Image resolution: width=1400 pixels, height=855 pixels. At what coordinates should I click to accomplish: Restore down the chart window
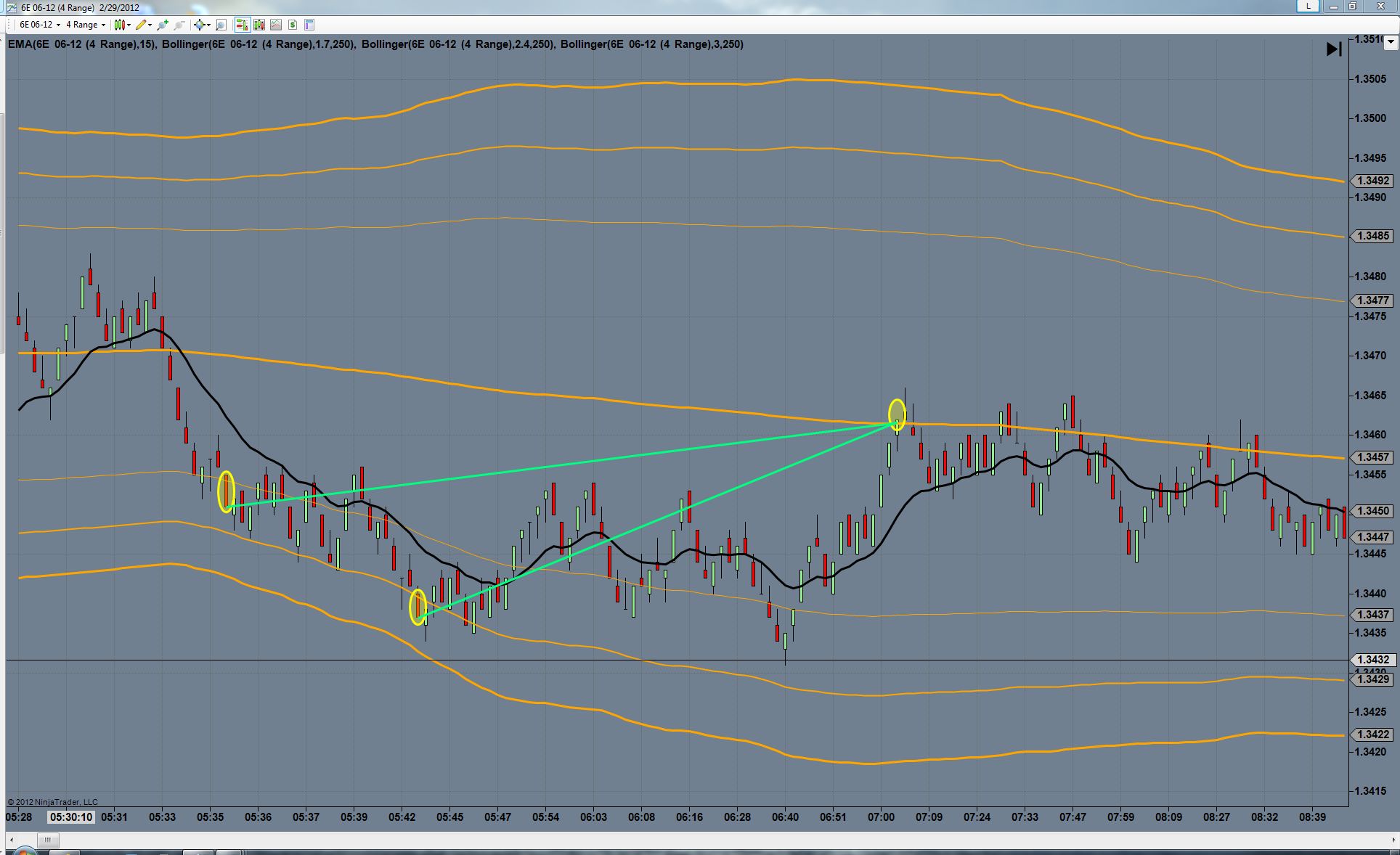(x=1352, y=7)
